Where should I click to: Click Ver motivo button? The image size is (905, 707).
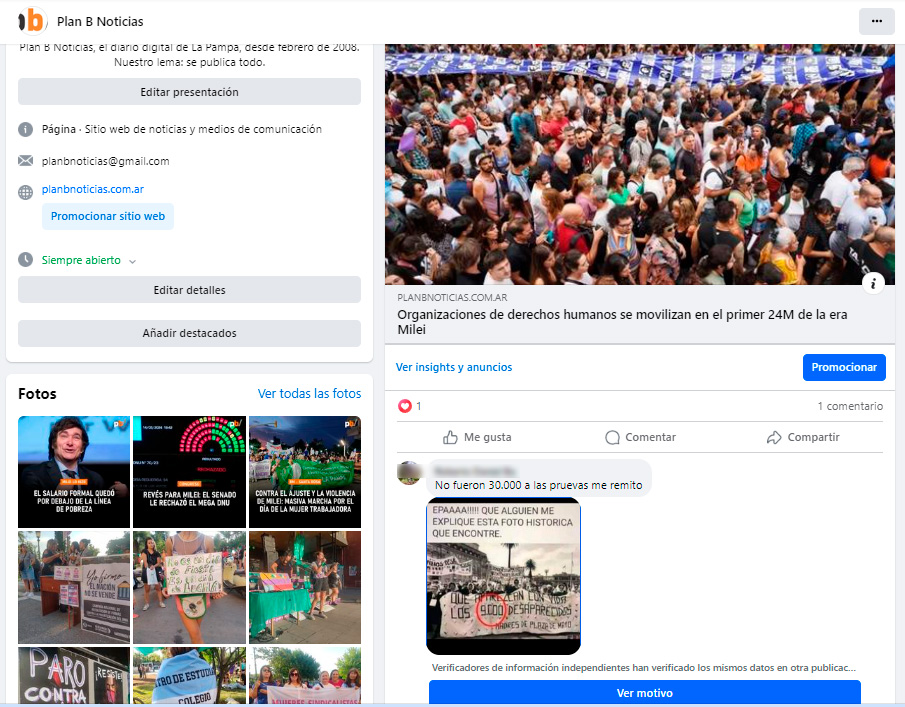pyautogui.click(x=645, y=693)
